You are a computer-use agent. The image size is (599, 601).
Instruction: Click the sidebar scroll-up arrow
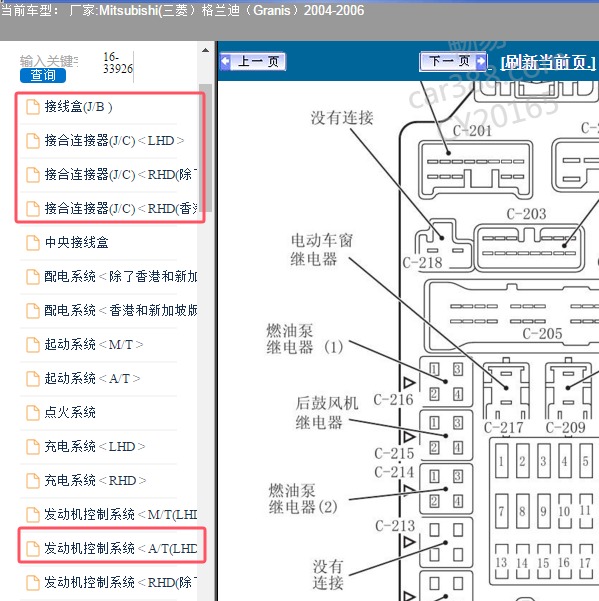click(x=205, y=50)
